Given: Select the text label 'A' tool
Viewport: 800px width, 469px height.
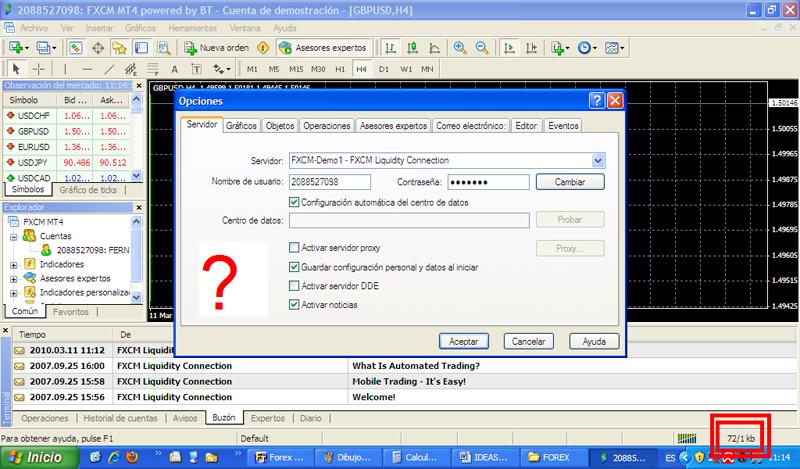Looking at the screenshot, I should pos(174,68).
